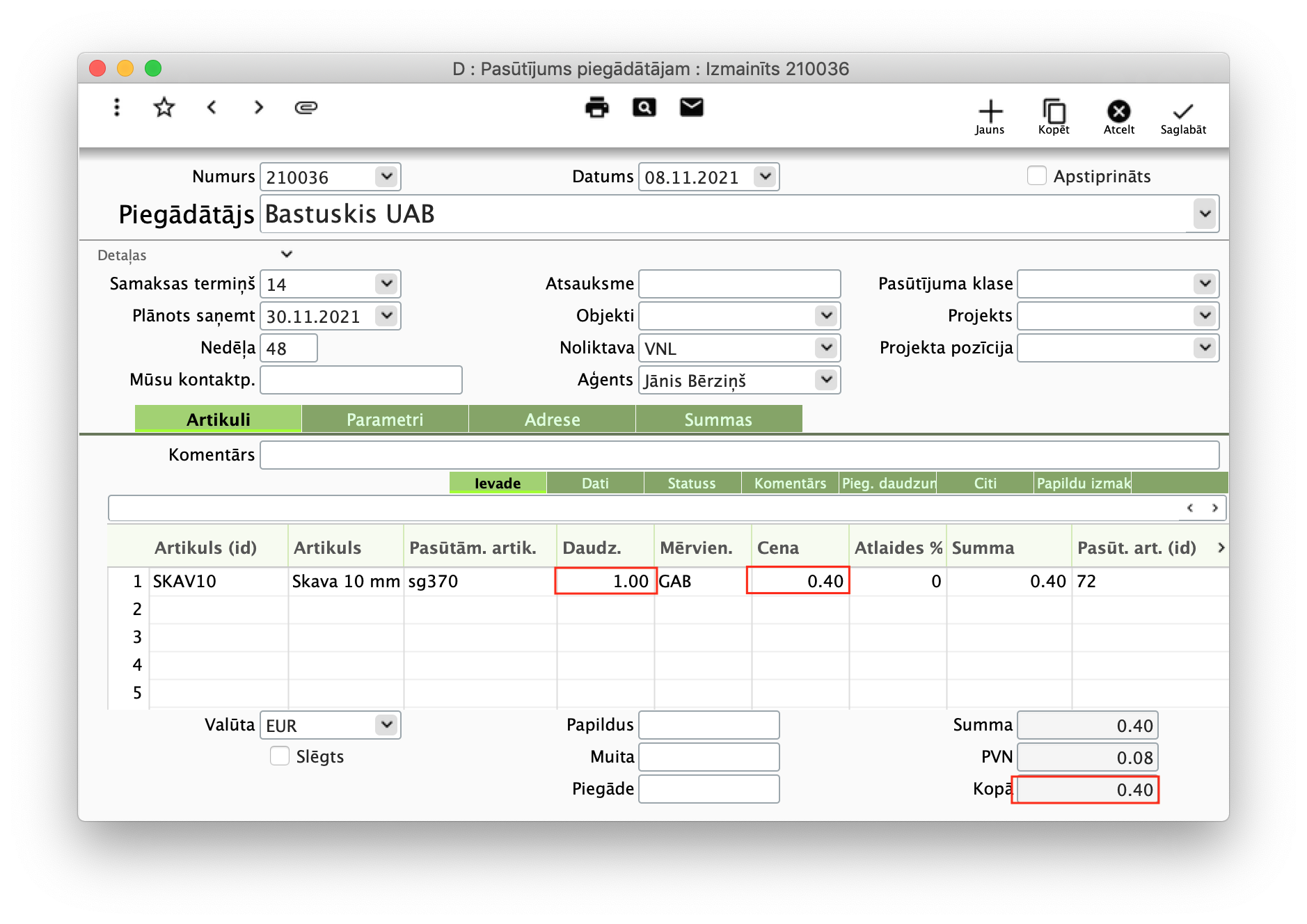Open the Valūta currency dropdown

[386, 725]
